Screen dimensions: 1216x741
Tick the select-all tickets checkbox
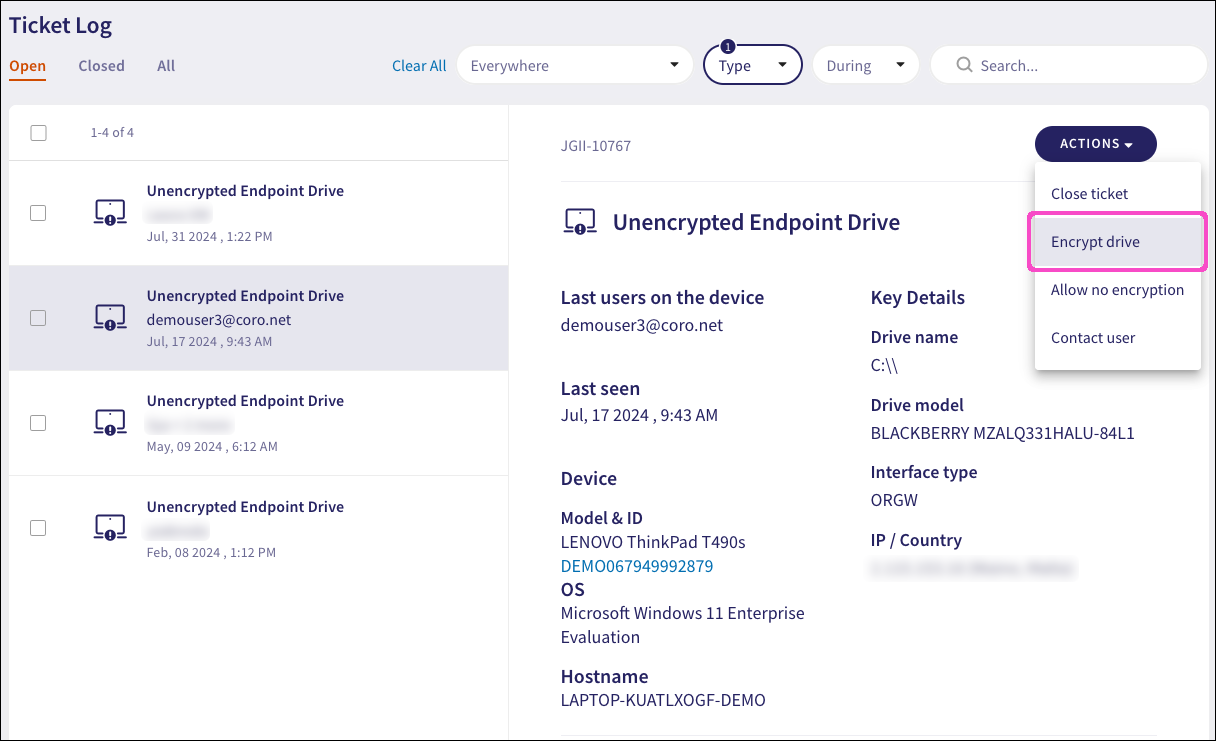(38, 133)
